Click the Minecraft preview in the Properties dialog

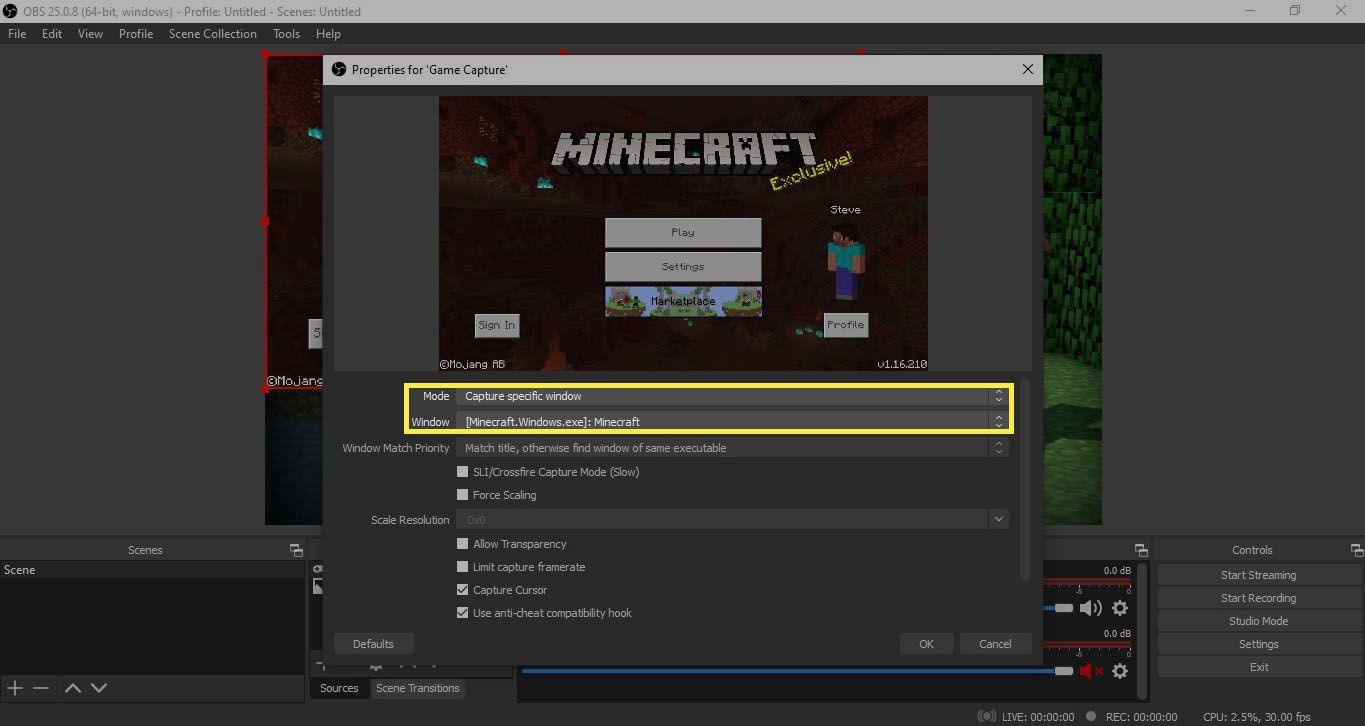click(x=683, y=234)
